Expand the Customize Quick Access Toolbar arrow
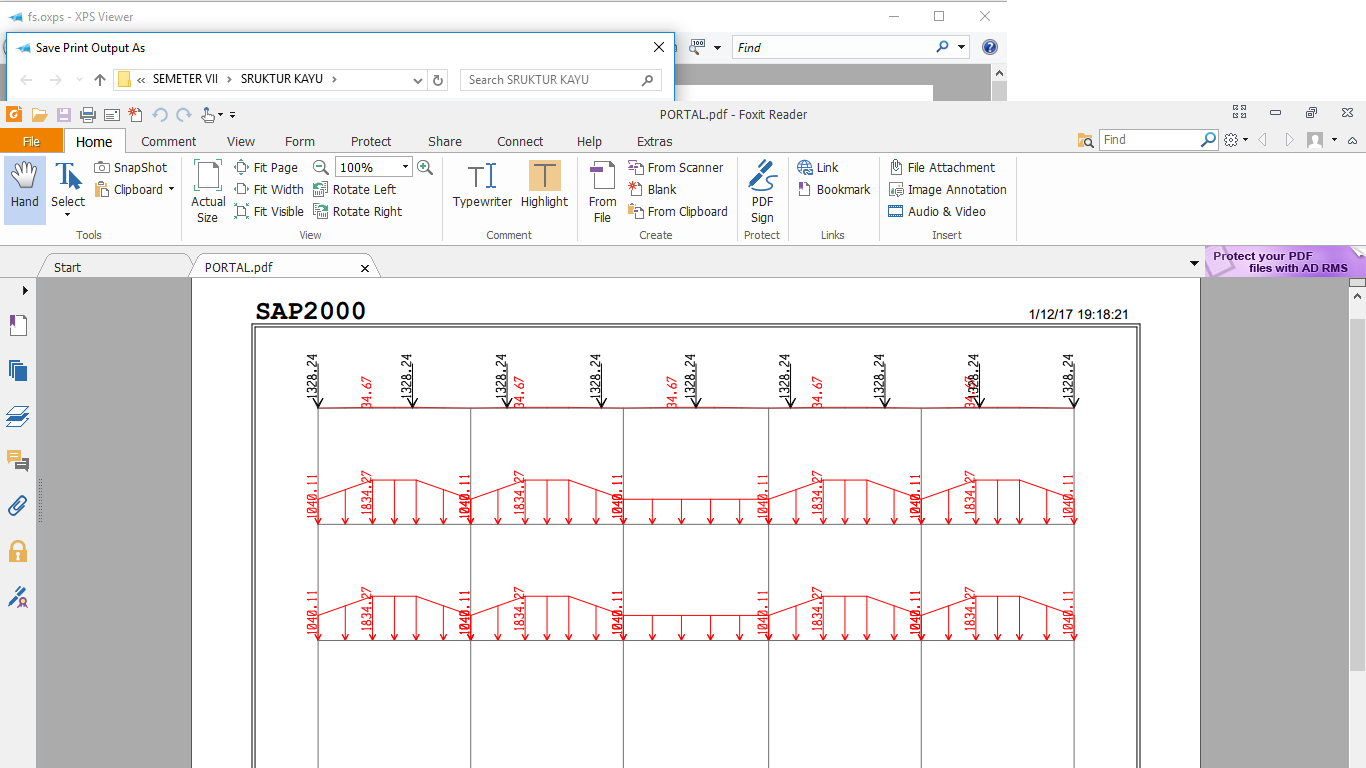This screenshot has height=768, width=1366. pyautogui.click(x=233, y=115)
